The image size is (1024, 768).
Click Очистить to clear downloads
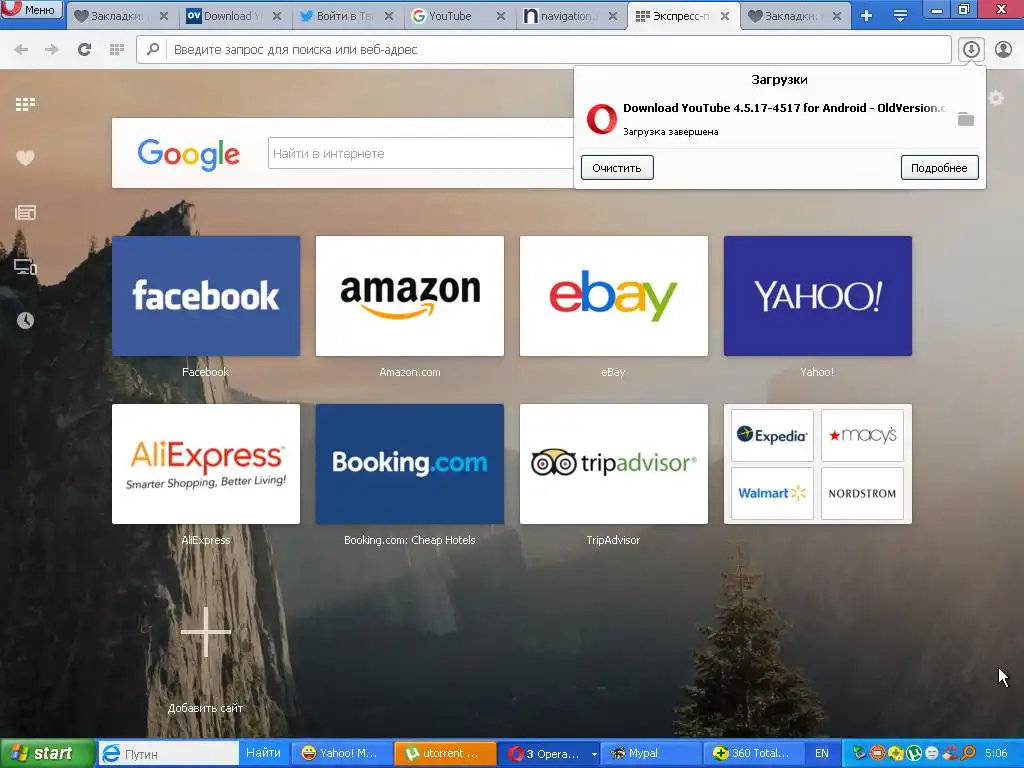point(617,168)
